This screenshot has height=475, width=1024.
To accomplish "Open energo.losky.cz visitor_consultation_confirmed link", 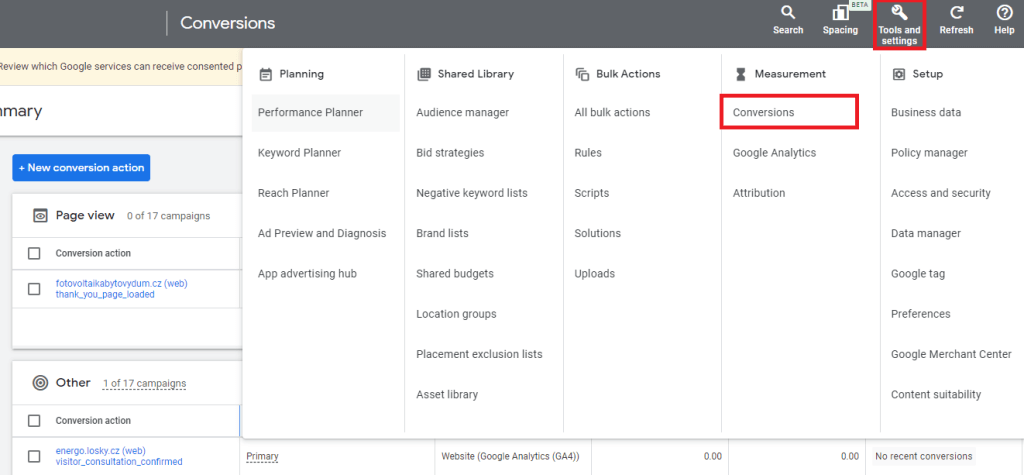I will click(119, 456).
